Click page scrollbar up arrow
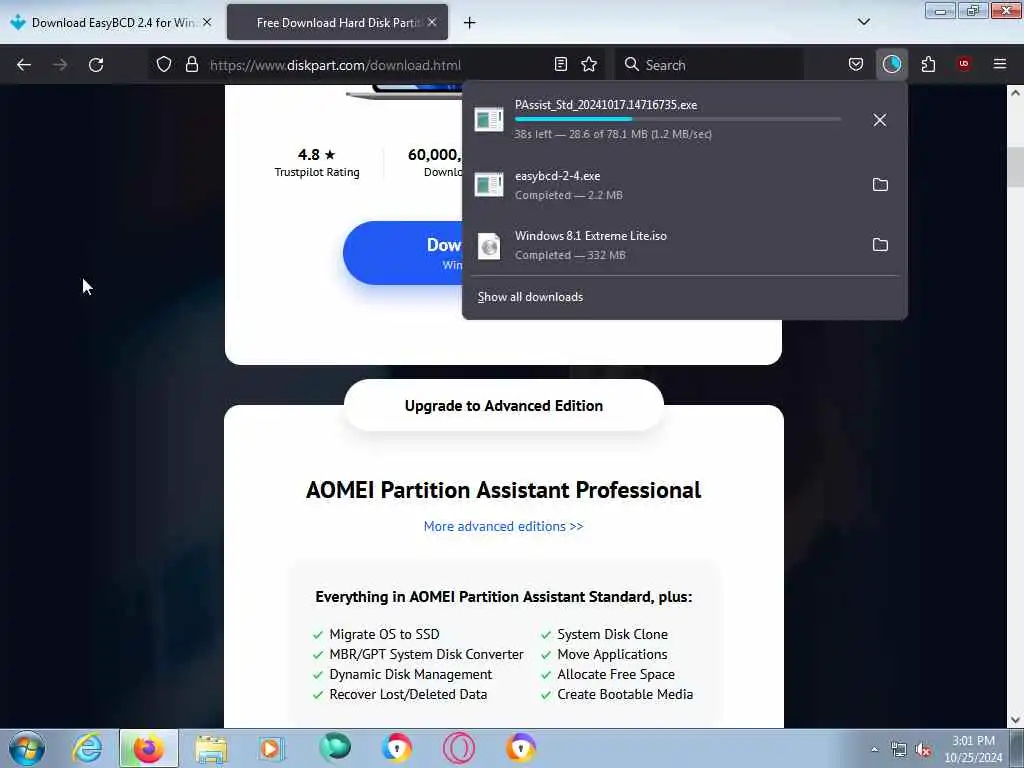This screenshot has height=768, width=1024. coord(1015,93)
